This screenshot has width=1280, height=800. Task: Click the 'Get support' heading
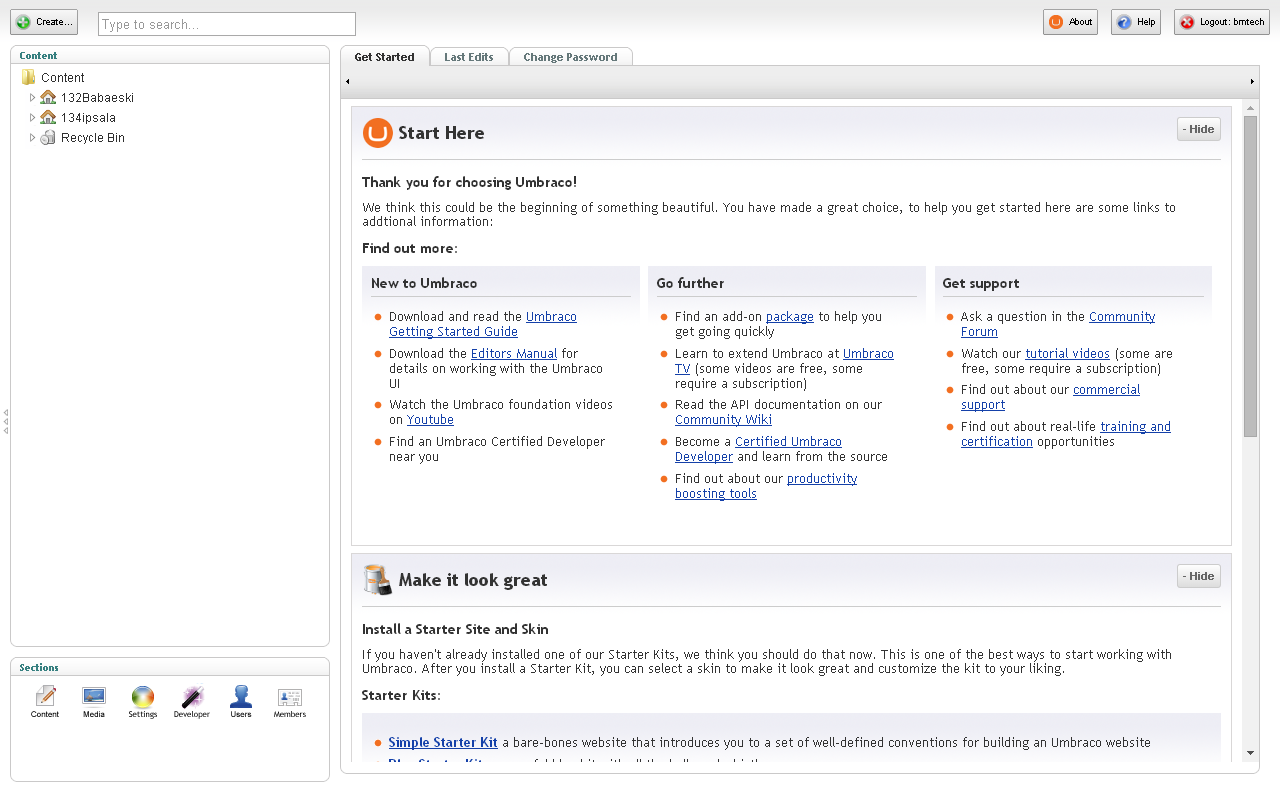click(981, 284)
